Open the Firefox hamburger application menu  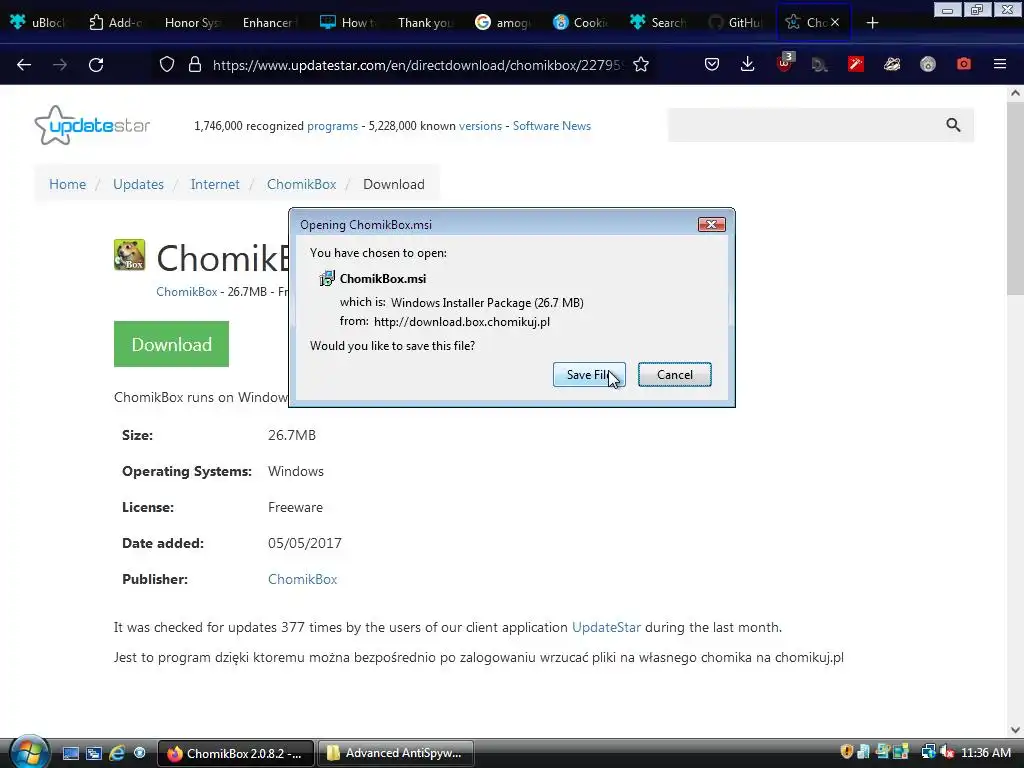[x=999, y=64]
